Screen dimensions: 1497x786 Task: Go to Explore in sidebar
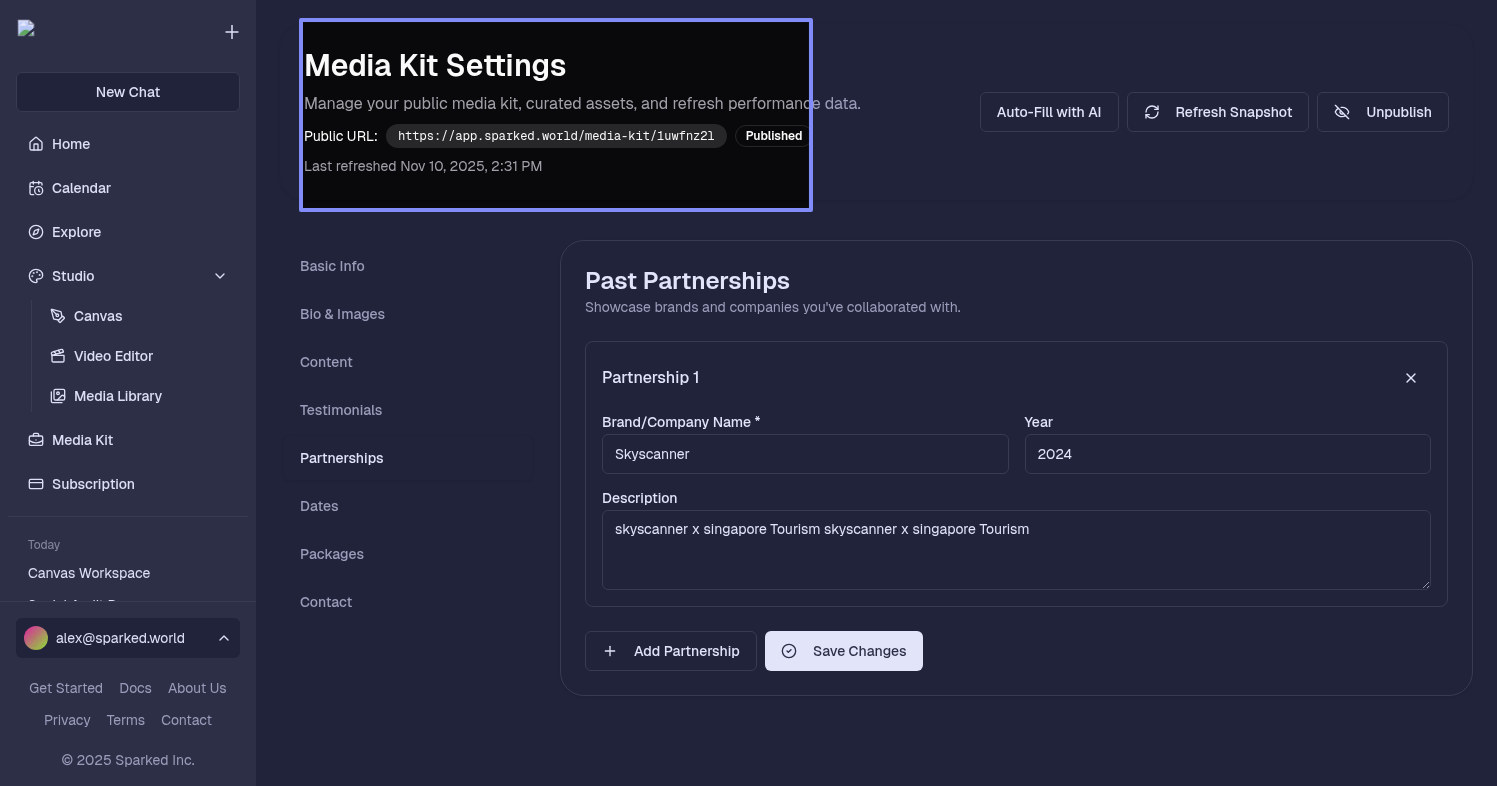(x=76, y=232)
